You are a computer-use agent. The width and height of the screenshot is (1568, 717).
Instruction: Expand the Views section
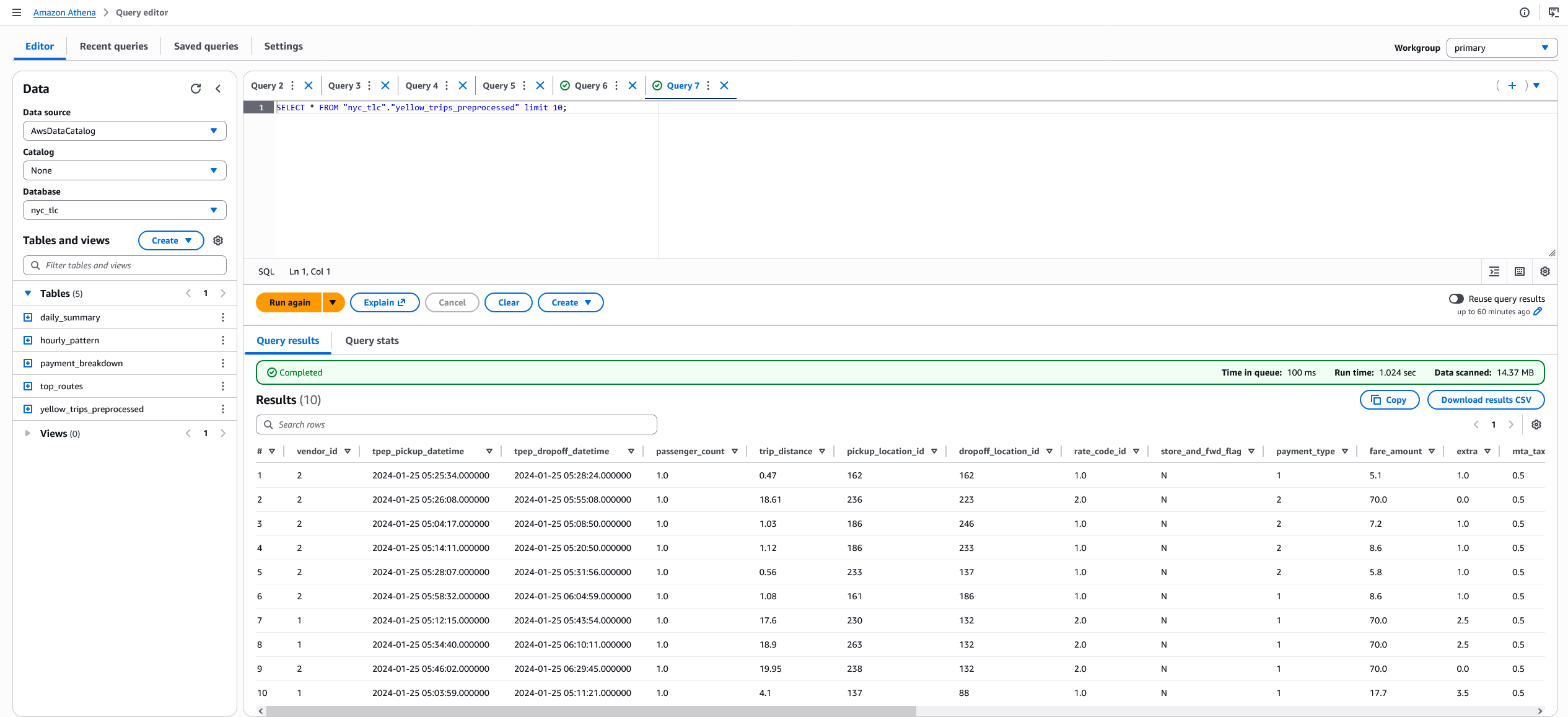[x=28, y=433]
